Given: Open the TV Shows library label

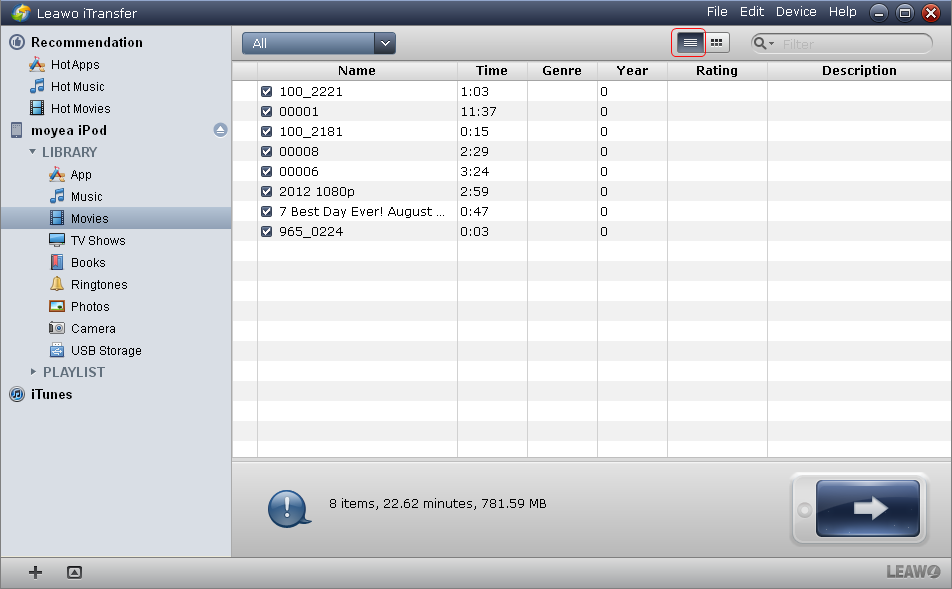Looking at the screenshot, I should point(98,240).
